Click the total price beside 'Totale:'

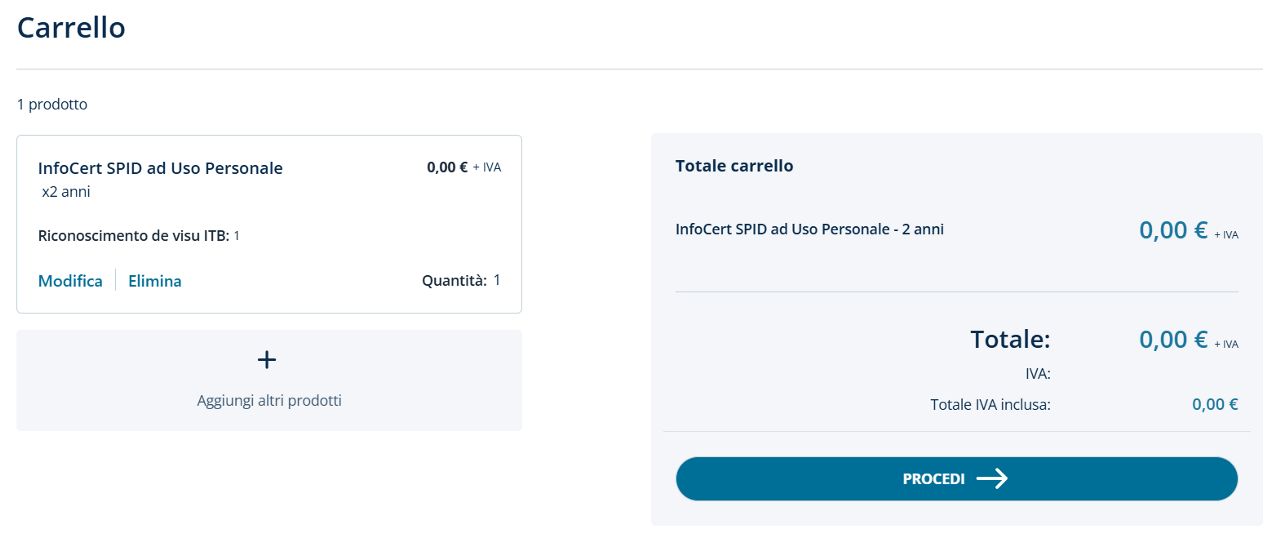pos(1173,339)
